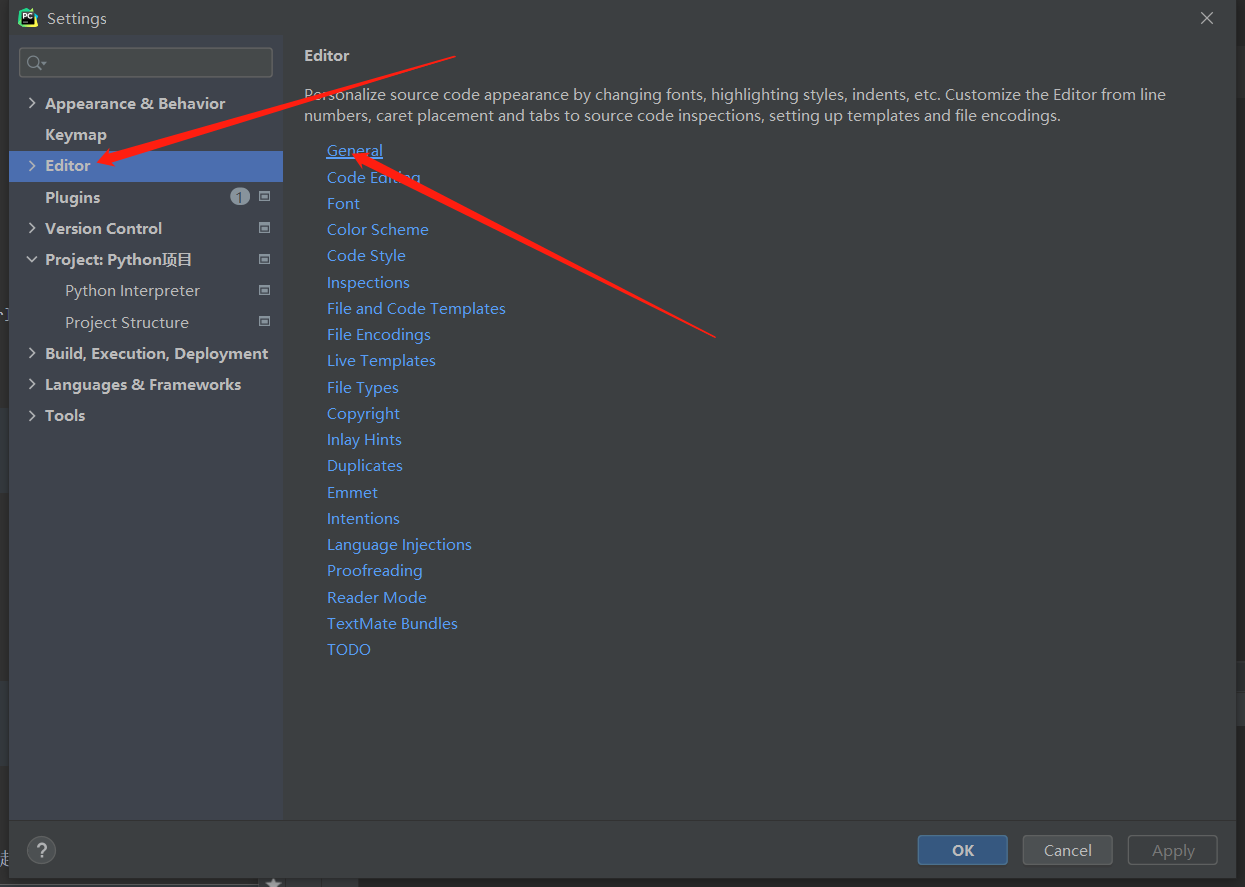
Task: Open the General editor settings link
Action: (x=355, y=151)
